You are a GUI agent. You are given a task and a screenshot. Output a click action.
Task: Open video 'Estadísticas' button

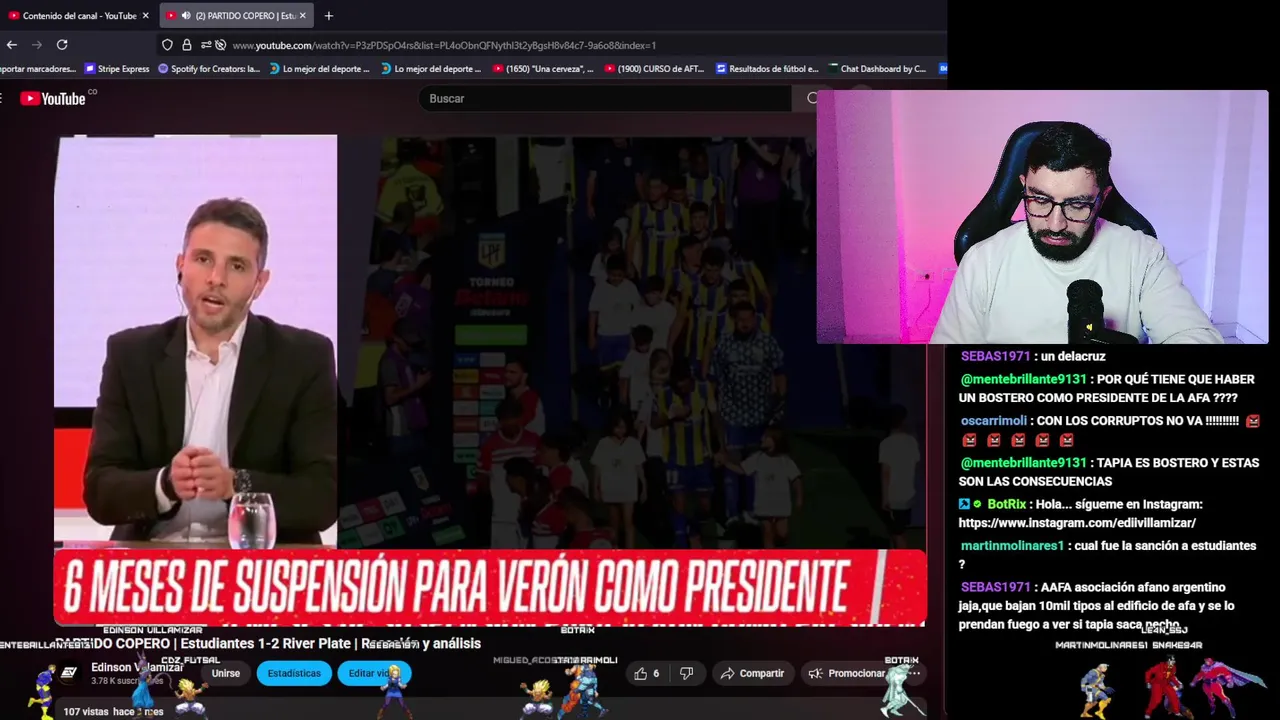(x=294, y=673)
